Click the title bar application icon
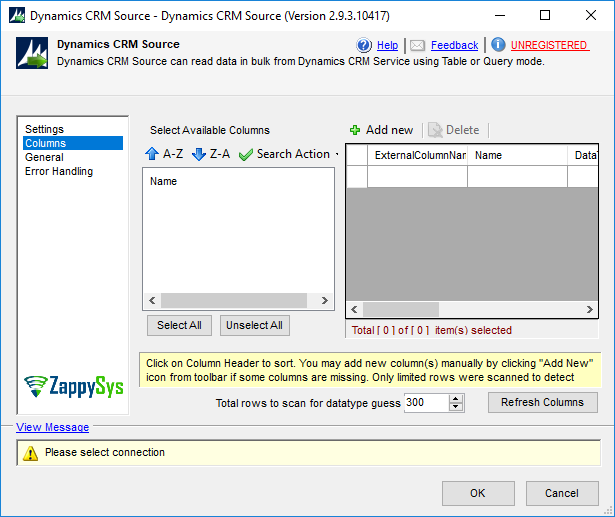The height and width of the screenshot is (517, 615). click(17, 15)
